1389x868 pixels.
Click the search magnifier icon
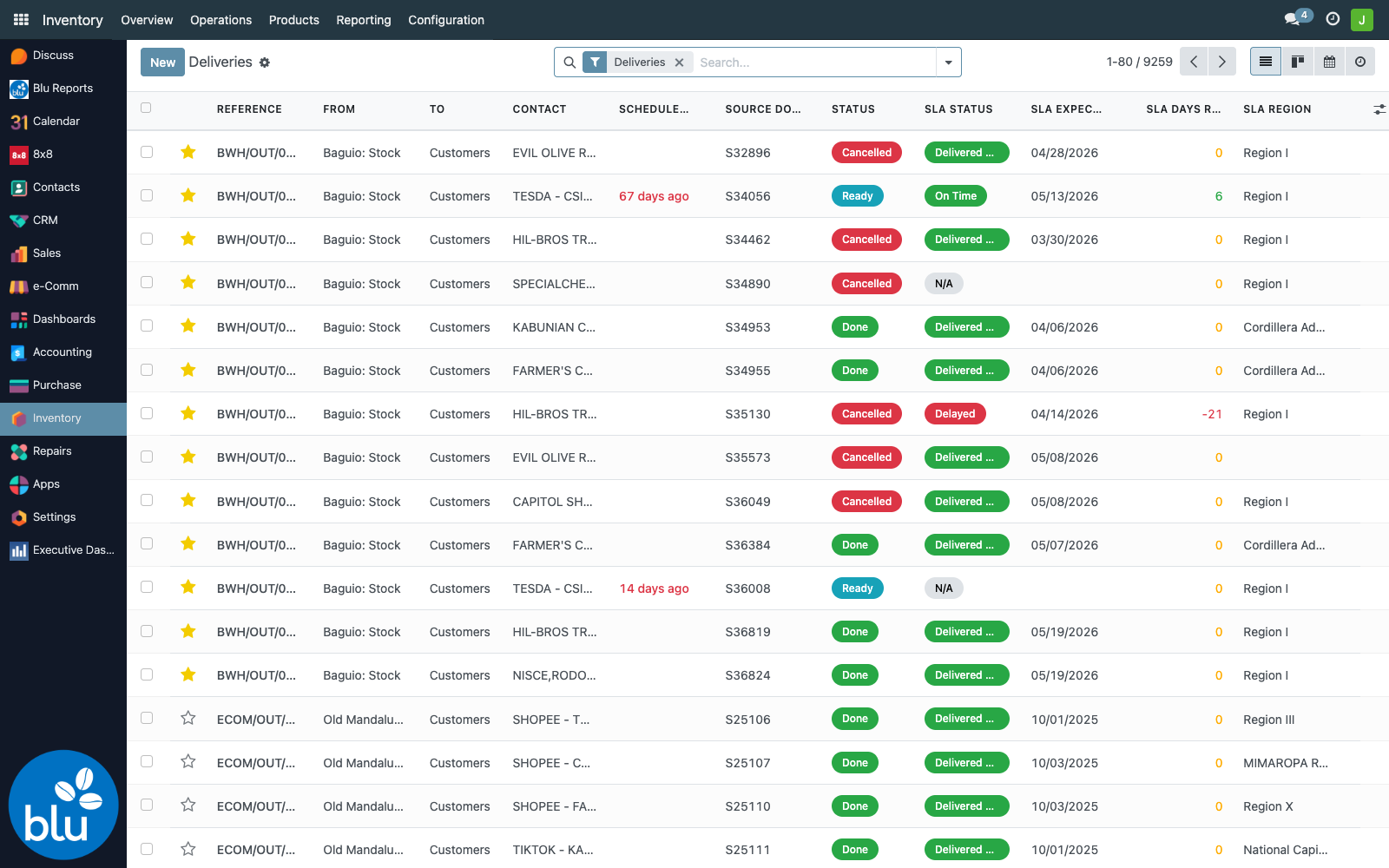pyautogui.click(x=569, y=62)
